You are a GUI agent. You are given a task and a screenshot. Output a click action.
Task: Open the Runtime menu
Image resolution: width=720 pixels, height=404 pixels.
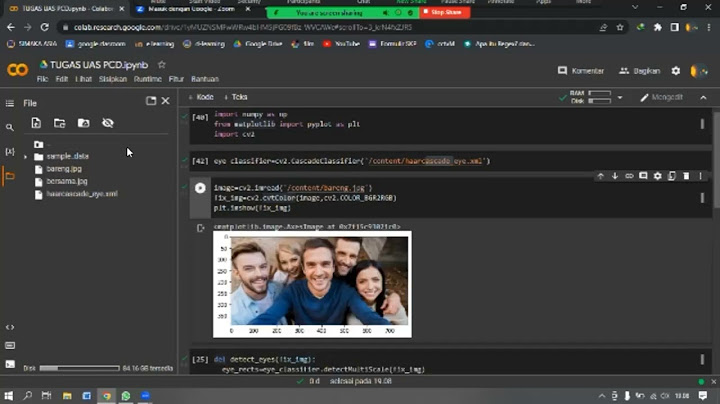147,79
